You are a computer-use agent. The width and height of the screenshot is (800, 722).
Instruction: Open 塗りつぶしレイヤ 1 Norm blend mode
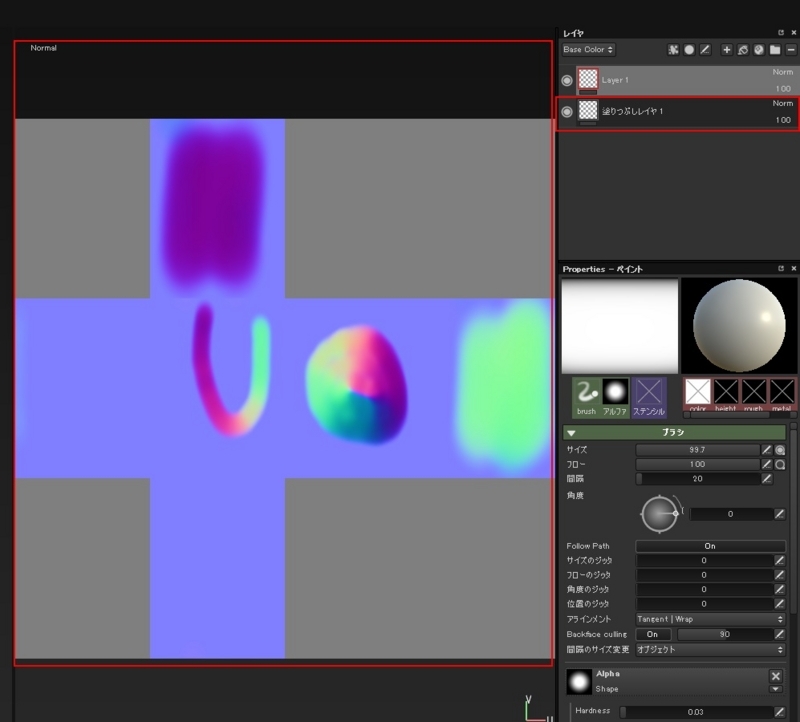coord(783,103)
